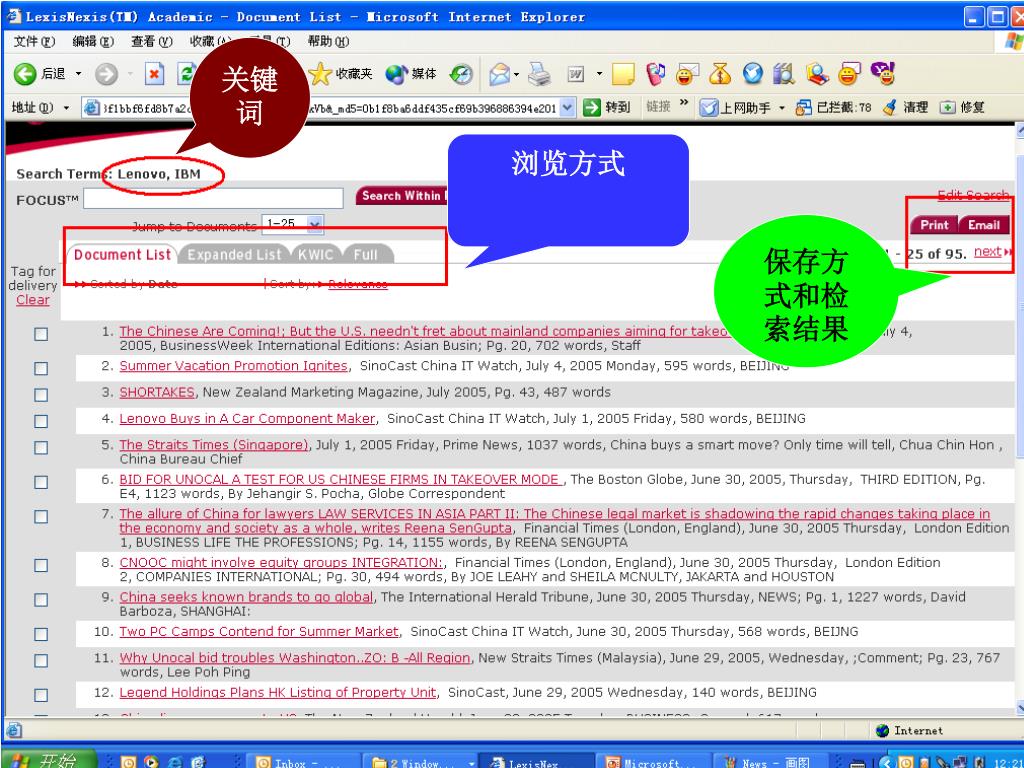Click 转到 Go button
This screenshot has height=768, width=1024.
coord(607,107)
